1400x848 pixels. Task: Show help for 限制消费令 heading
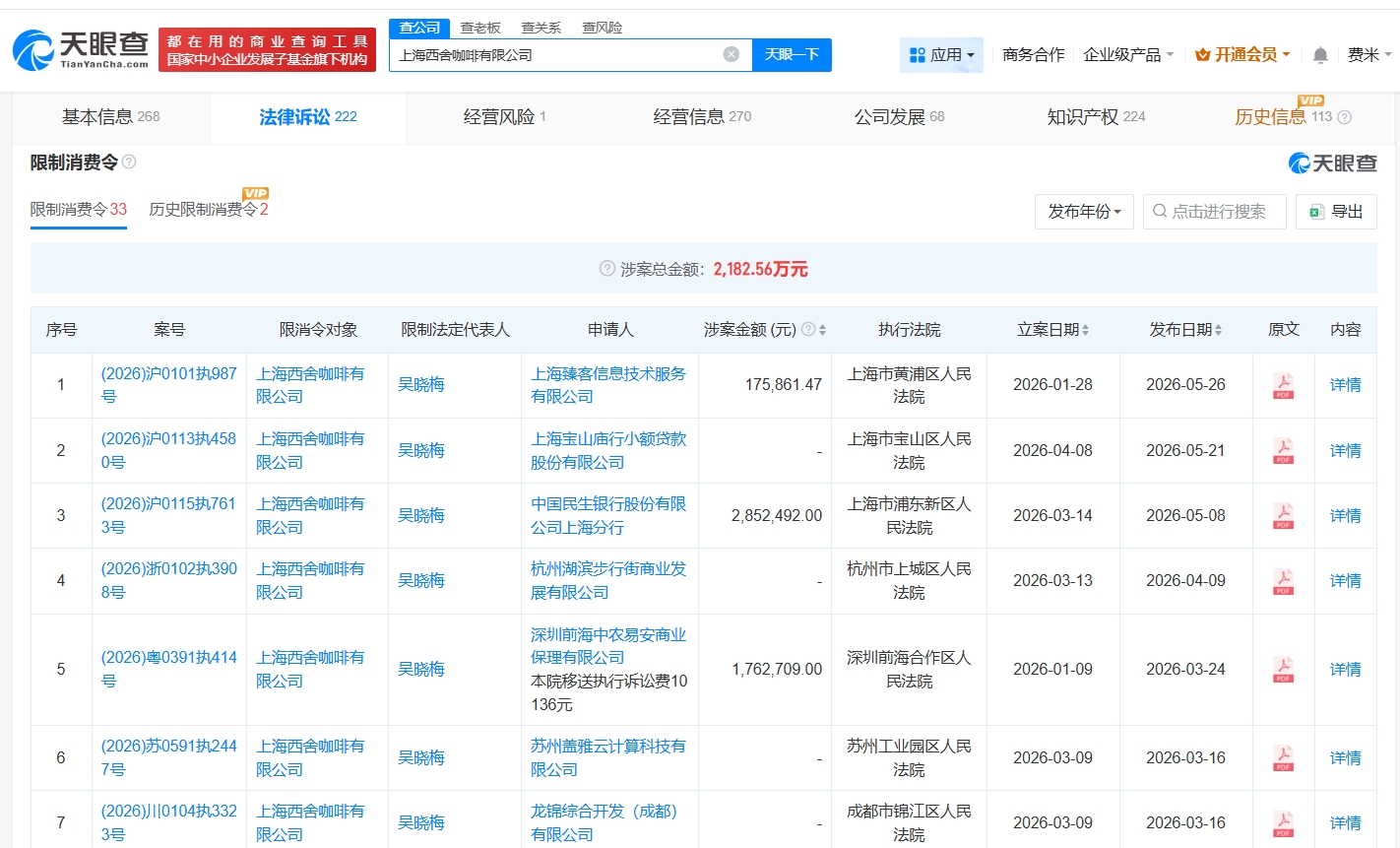pyautogui.click(x=129, y=163)
